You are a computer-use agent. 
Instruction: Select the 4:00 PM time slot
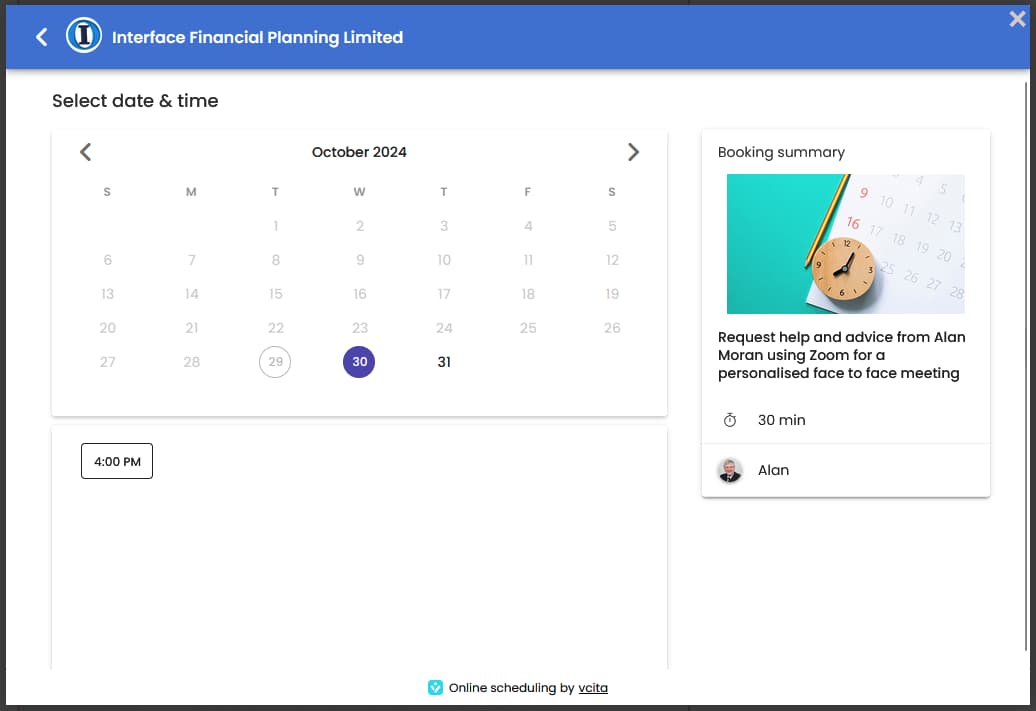coord(117,461)
